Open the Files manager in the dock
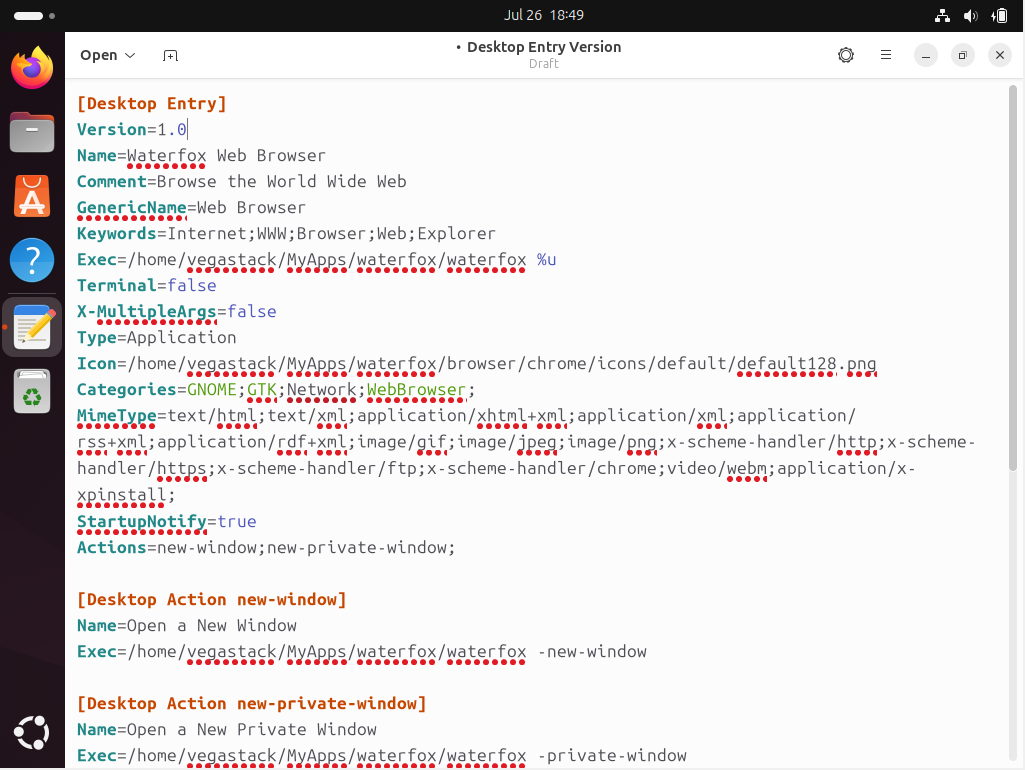The image size is (1025, 770). point(32,132)
